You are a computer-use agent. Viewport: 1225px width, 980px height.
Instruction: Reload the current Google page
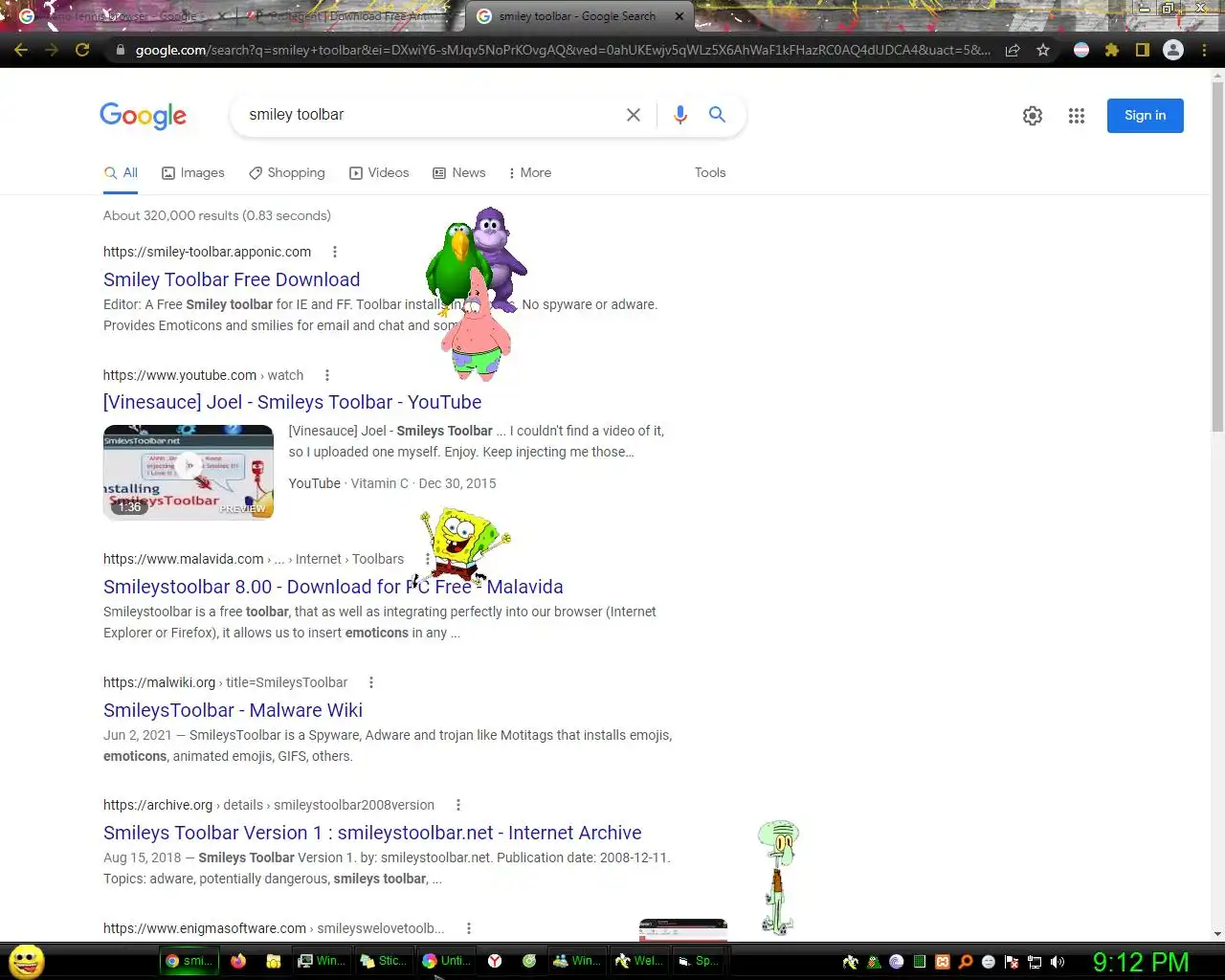(x=82, y=50)
